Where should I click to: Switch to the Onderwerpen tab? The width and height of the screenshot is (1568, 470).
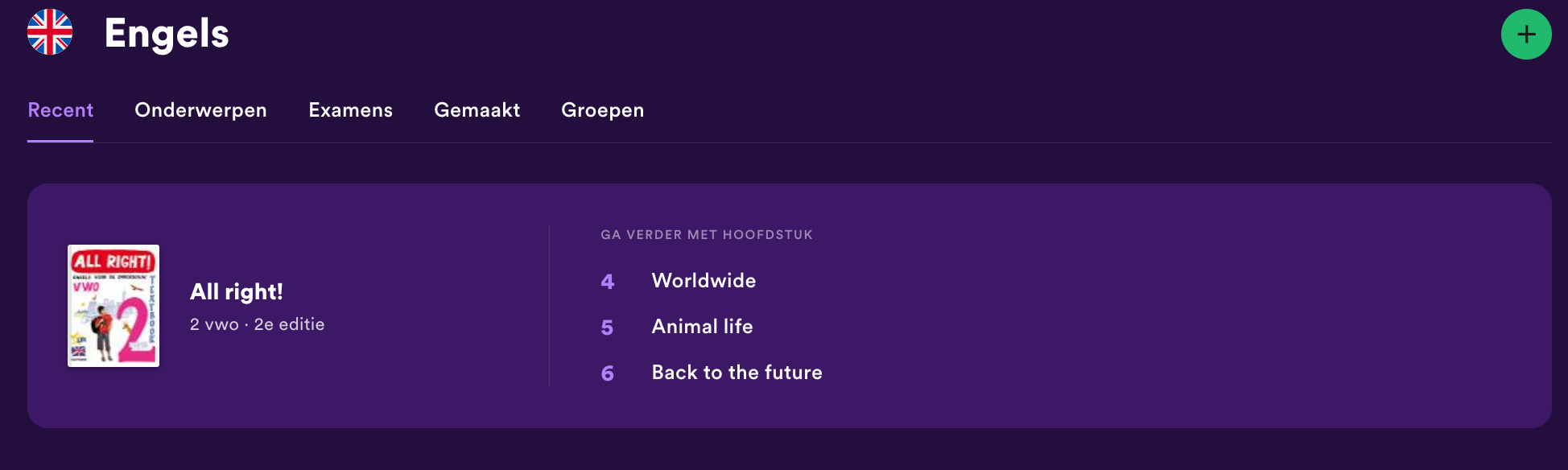(200, 110)
